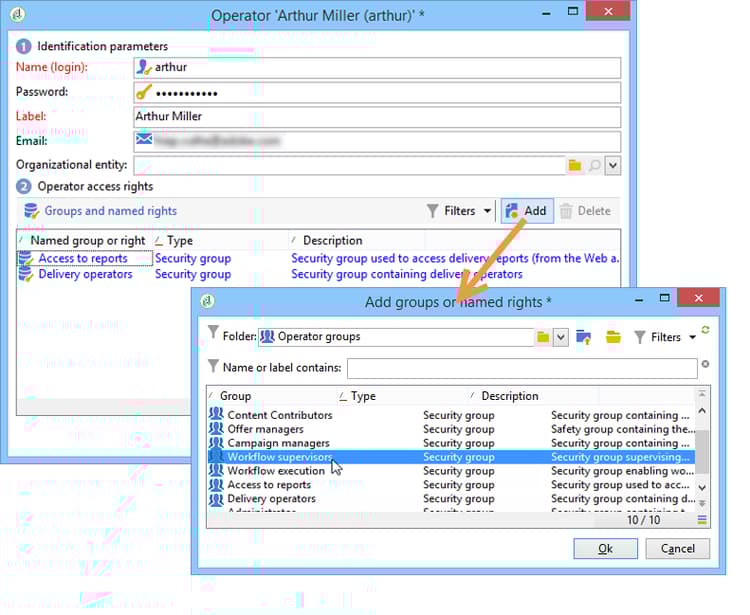Click the Add groups button
The width and height of the screenshot is (750, 615).
tap(527, 211)
